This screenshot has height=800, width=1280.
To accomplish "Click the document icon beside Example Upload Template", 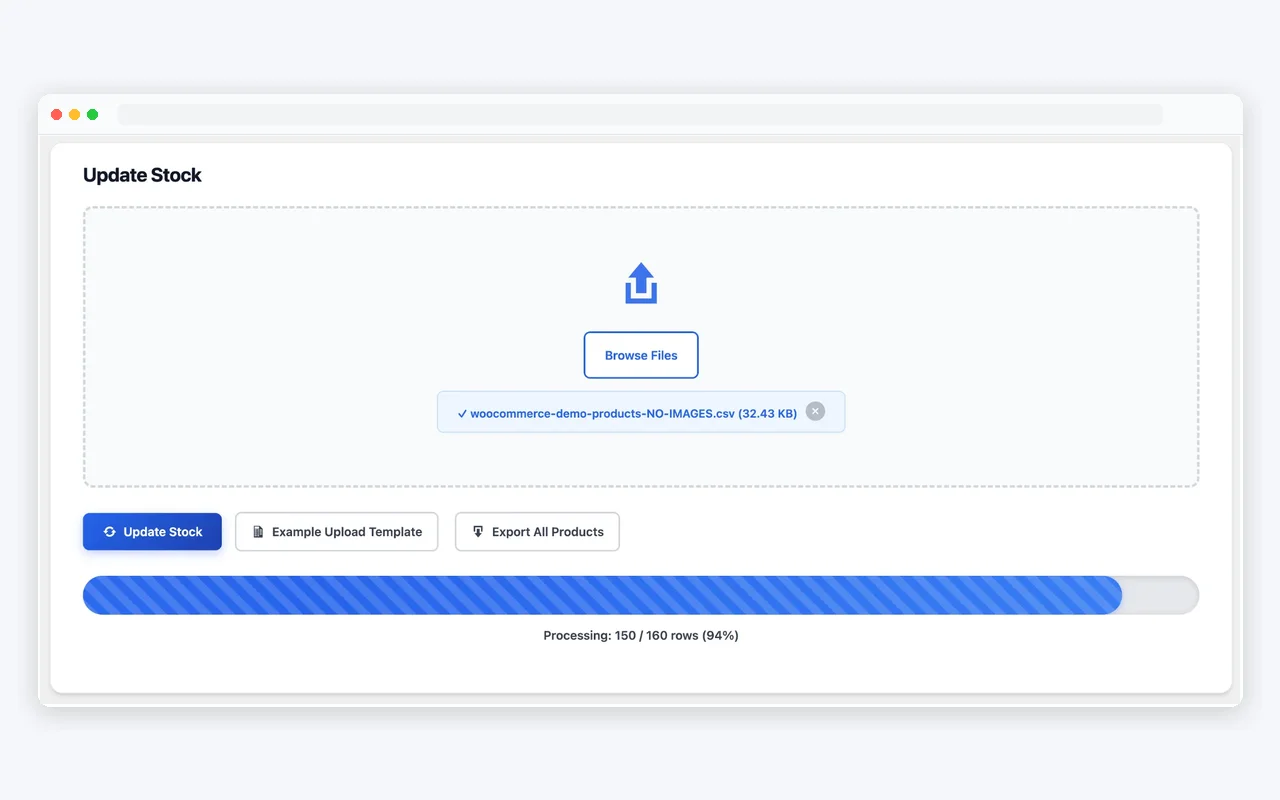I will tap(258, 531).
